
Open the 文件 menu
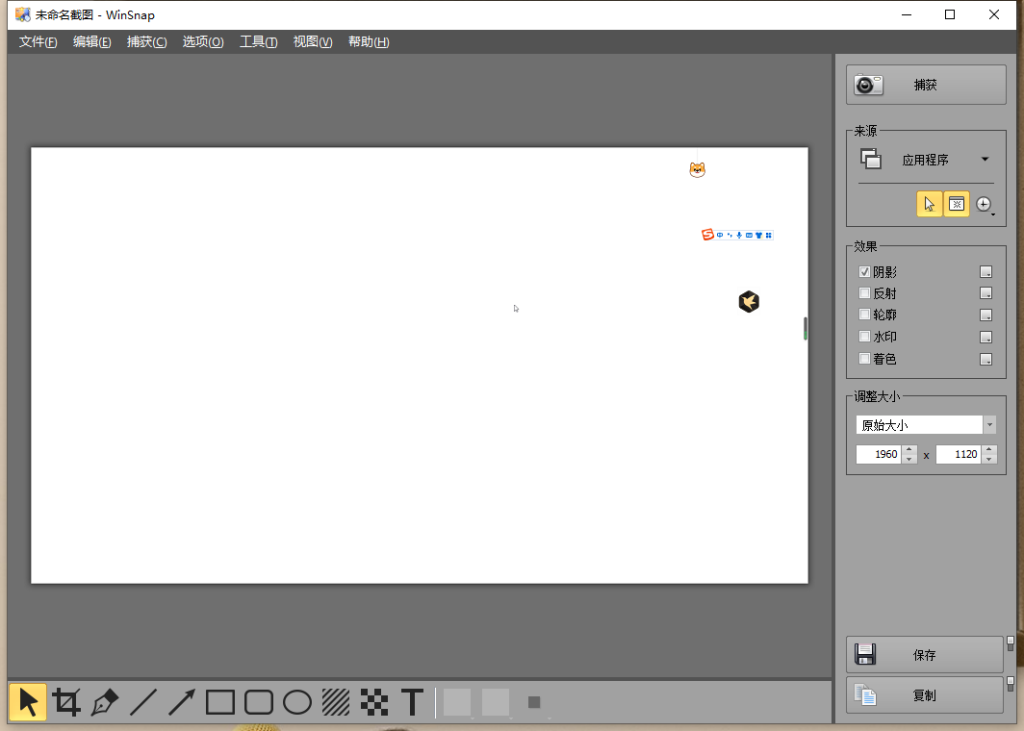[38, 42]
